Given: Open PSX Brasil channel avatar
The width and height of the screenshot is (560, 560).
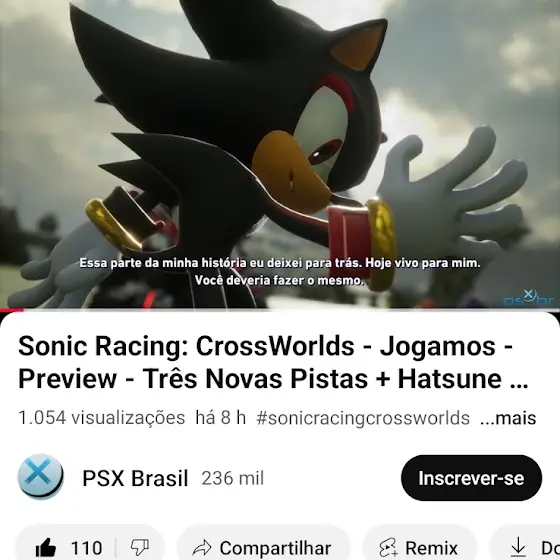Looking at the screenshot, I should pos(41,477).
